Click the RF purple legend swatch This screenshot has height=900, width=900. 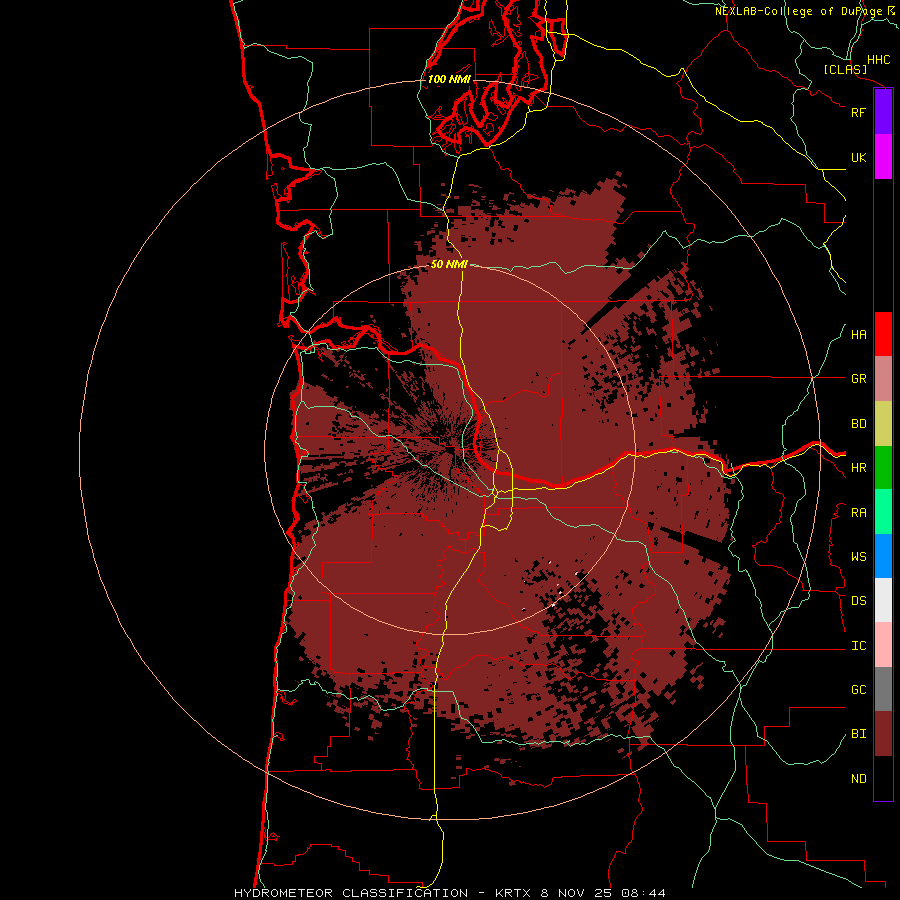[x=883, y=111]
